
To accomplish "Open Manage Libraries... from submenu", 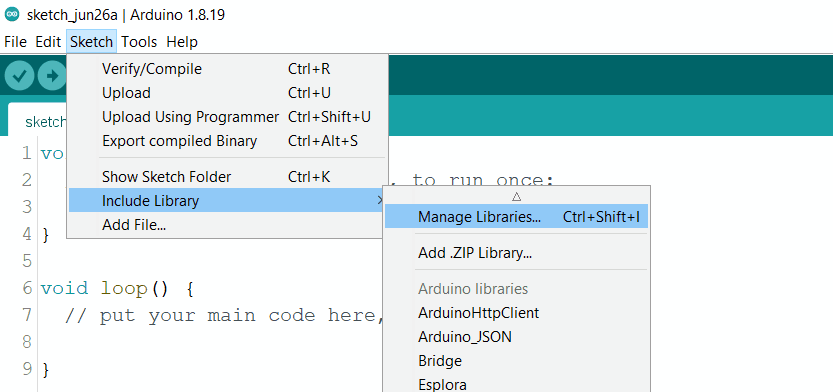I will tap(516, 217).
